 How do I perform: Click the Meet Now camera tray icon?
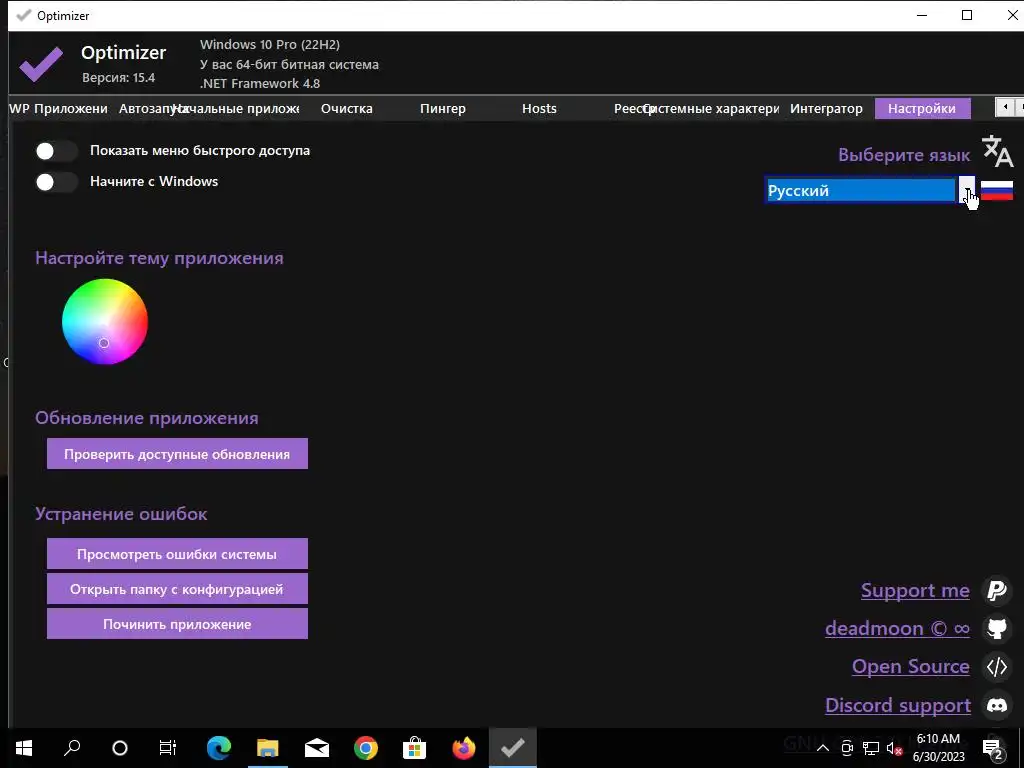tap(847, 748)
